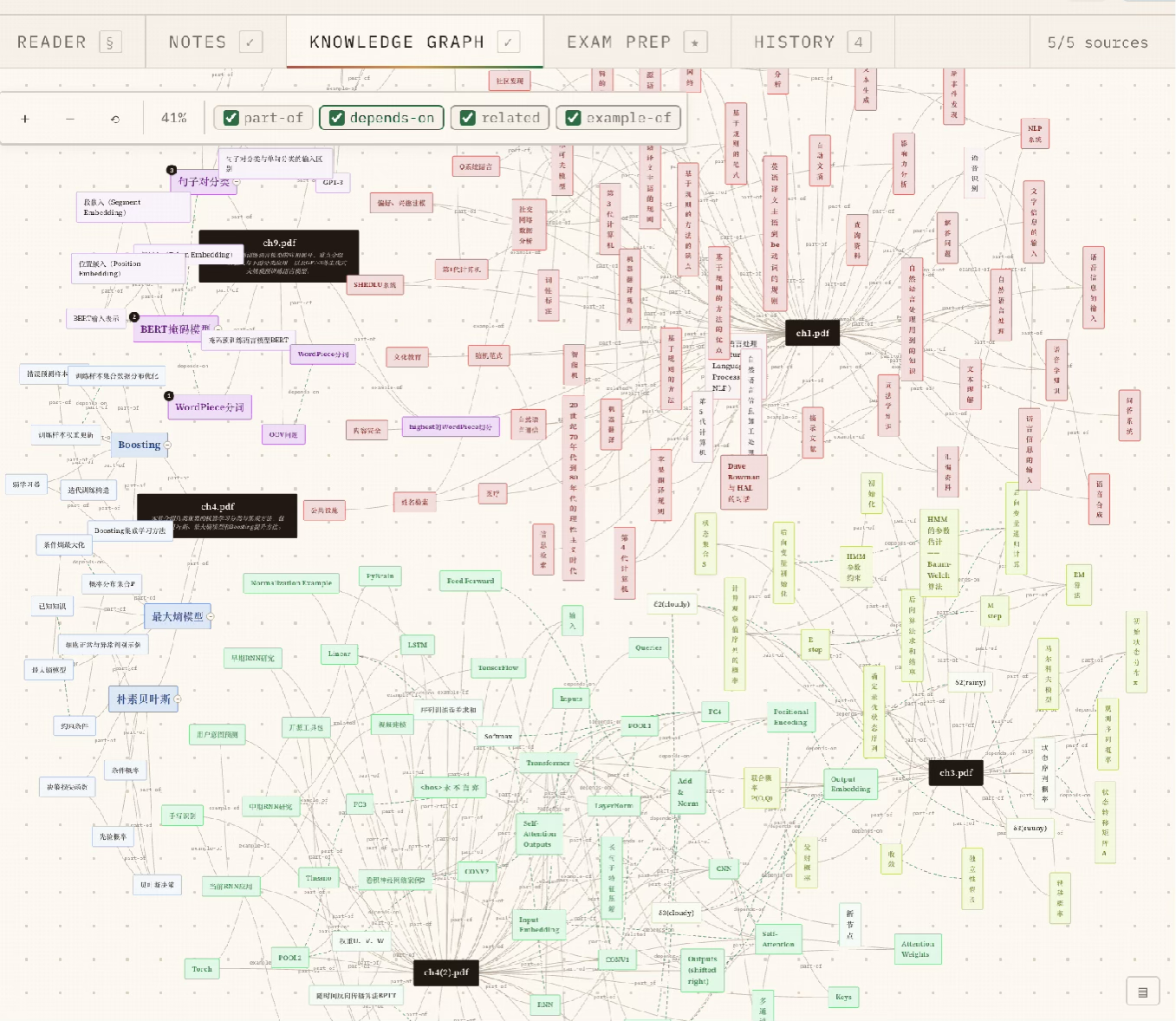Select the ch9.pdf source node
Screen dimensions: 1176x1021
pyautogui.click(x=279, y=256)
